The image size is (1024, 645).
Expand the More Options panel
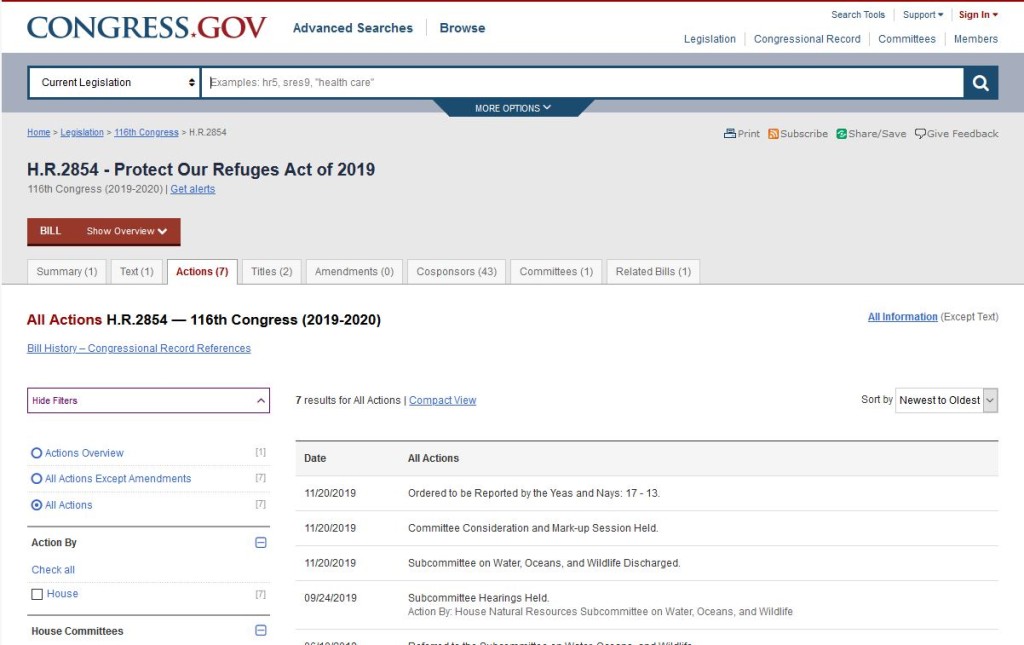coord(513,108)
